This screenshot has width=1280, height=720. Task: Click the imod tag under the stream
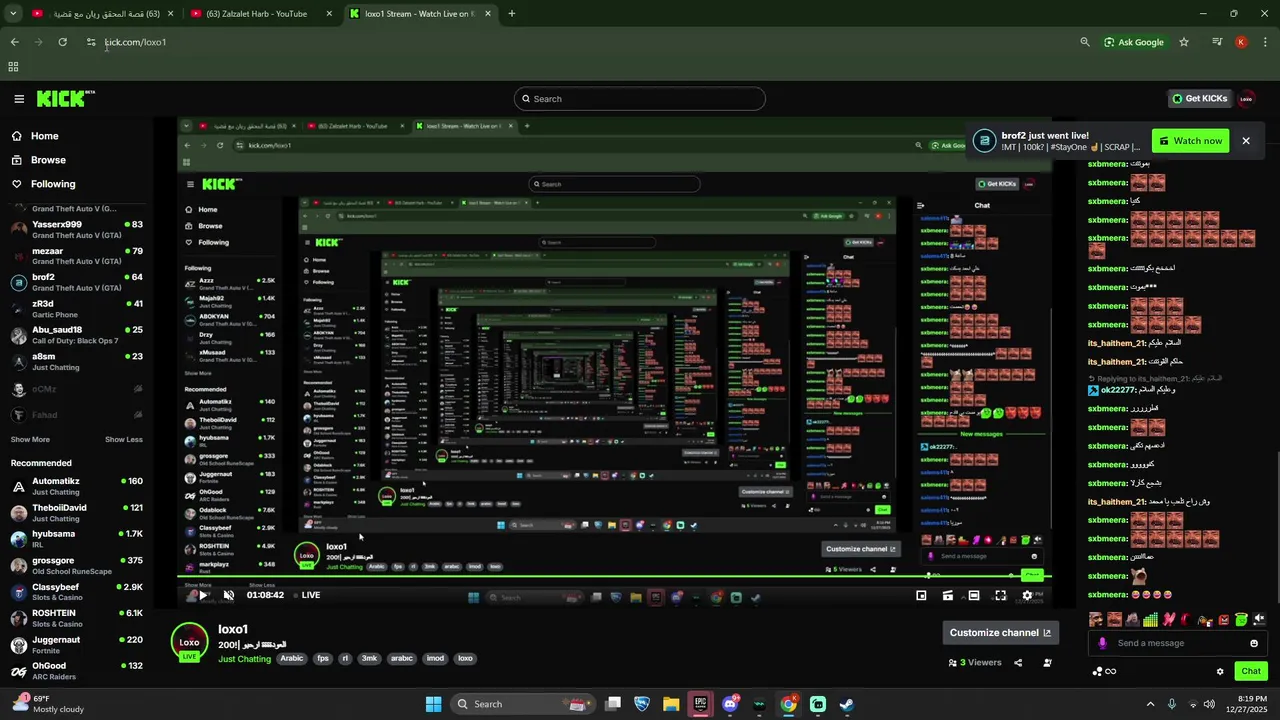435,659
